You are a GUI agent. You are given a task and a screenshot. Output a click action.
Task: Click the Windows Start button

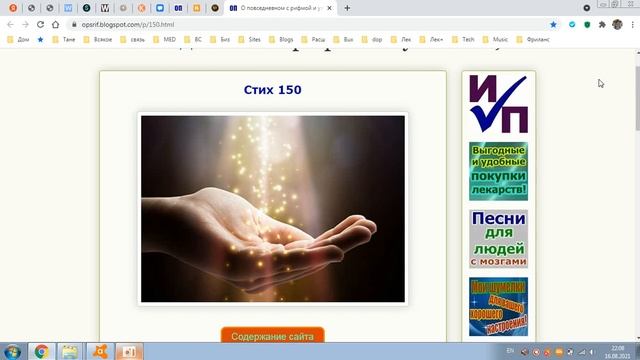click(13, 351)
